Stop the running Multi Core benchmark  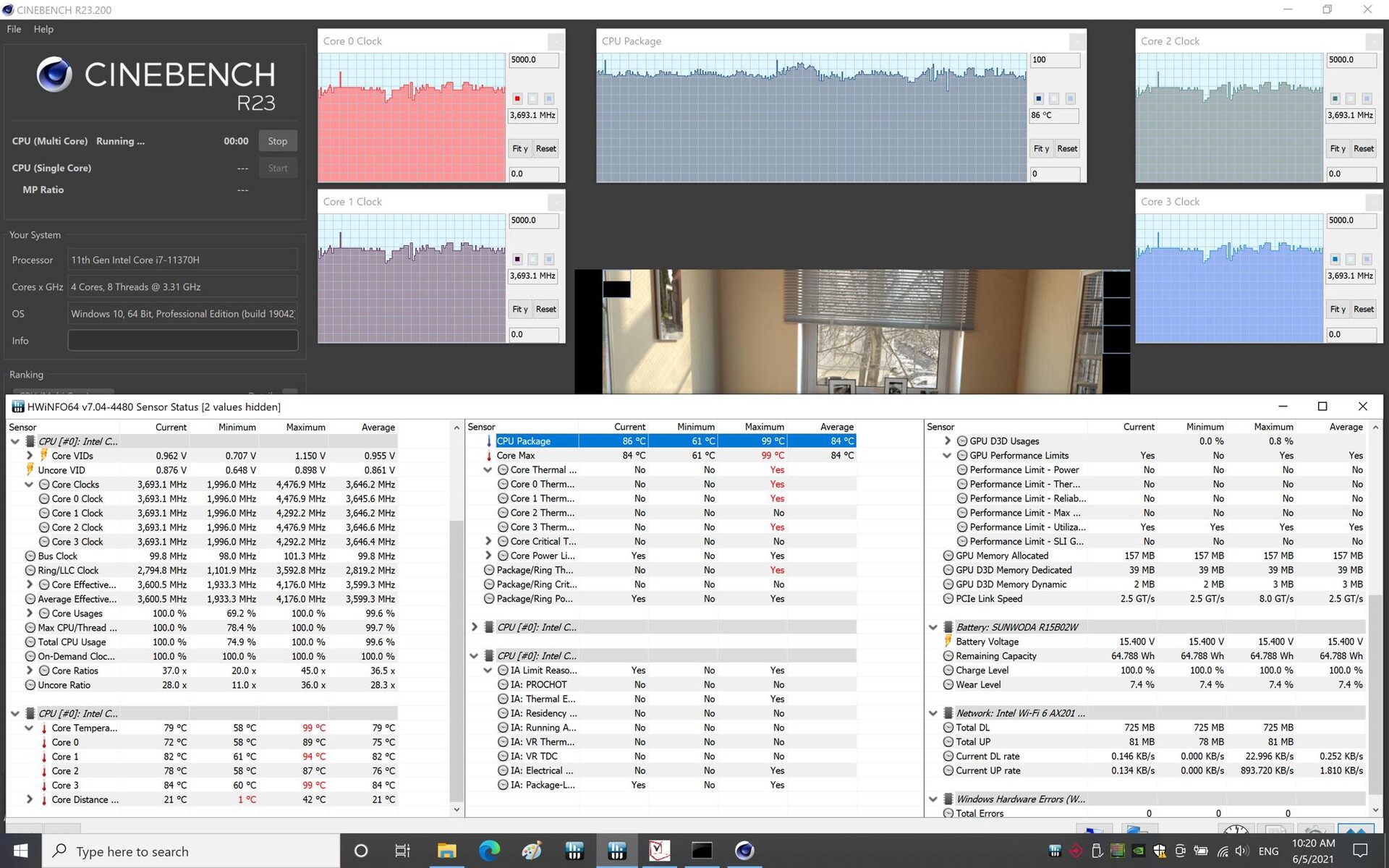point(278,141)
